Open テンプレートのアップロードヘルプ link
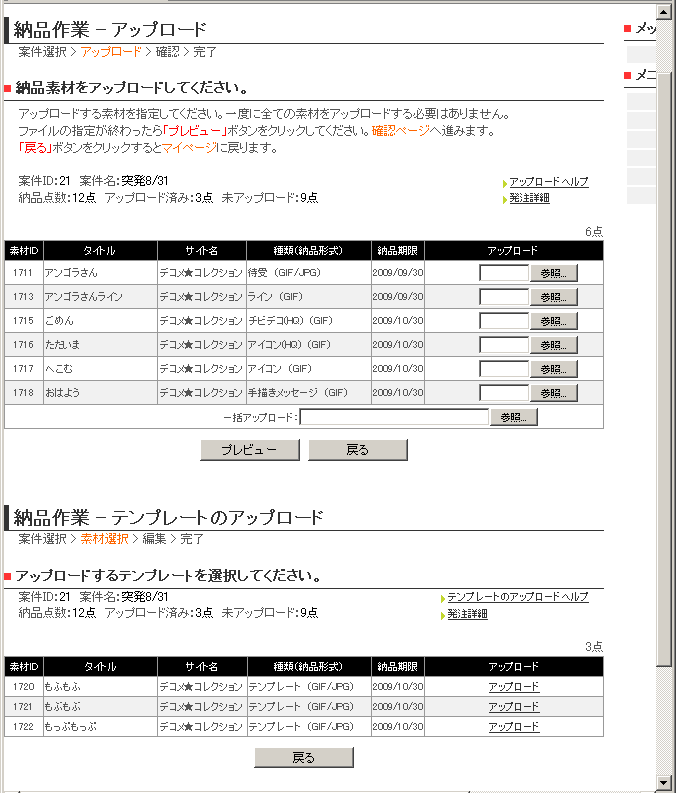Viewport: 676px width, 793px height. click(x=517, y=597)
